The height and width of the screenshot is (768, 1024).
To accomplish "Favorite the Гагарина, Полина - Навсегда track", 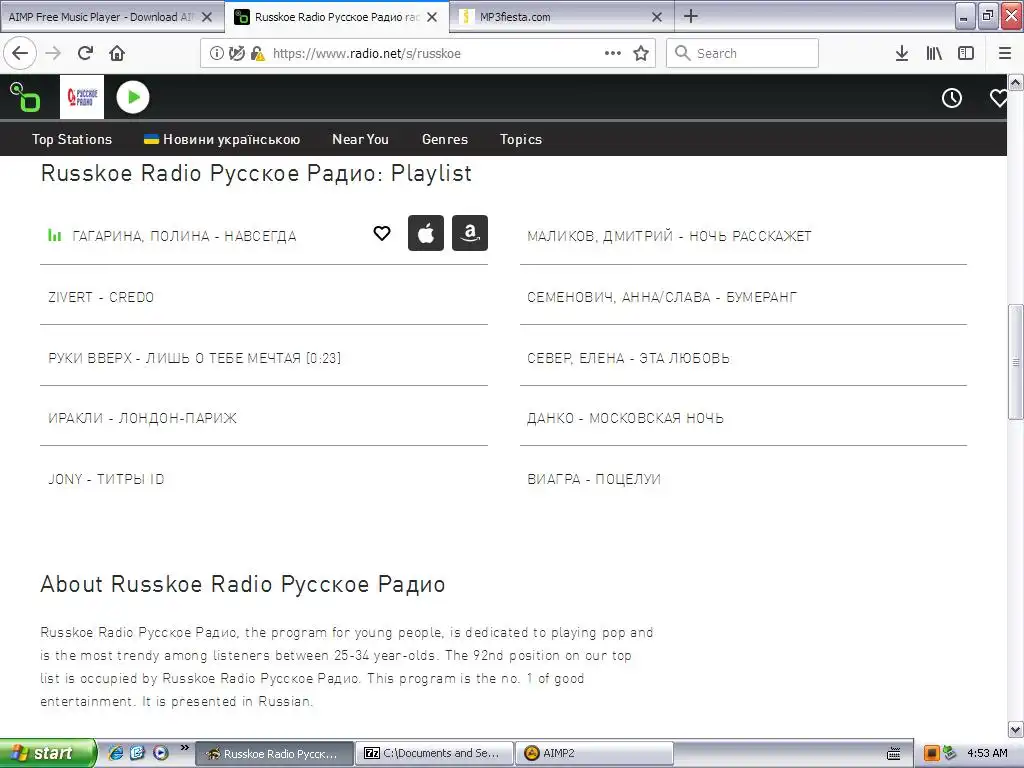I will [x=382, y=233].
